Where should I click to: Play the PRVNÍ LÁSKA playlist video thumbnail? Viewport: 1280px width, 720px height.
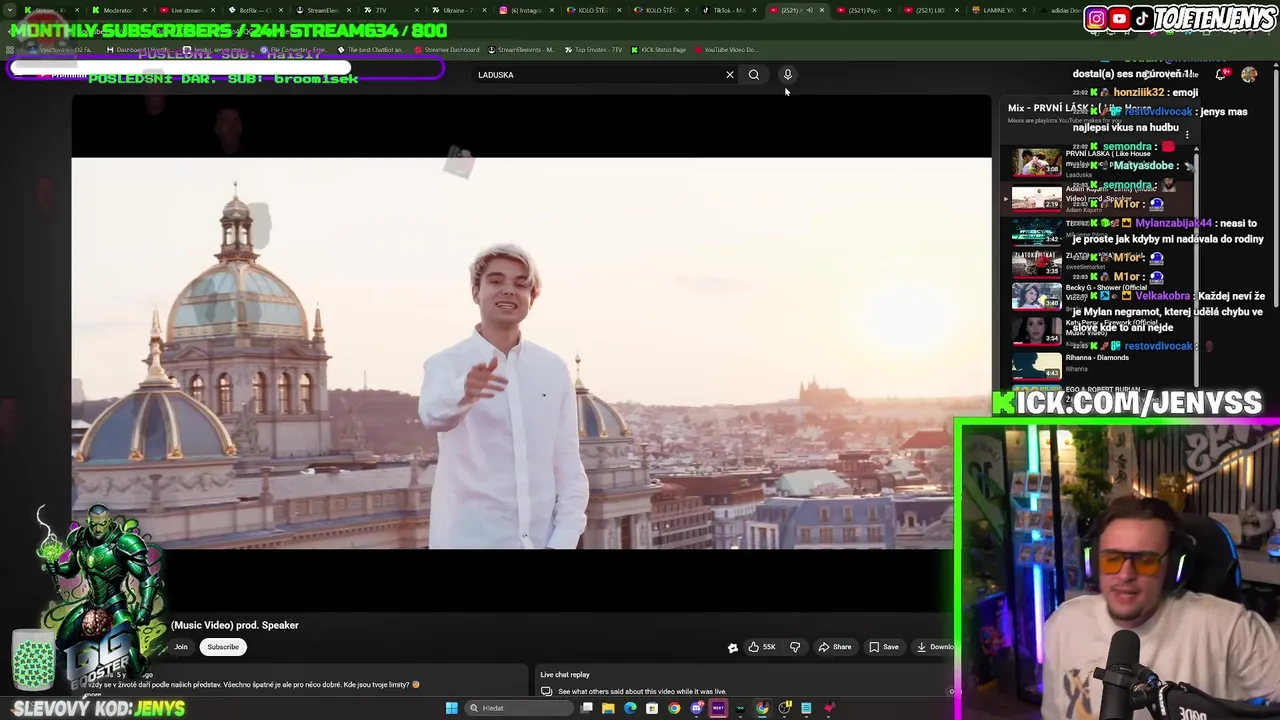(x=1036, y=162)
